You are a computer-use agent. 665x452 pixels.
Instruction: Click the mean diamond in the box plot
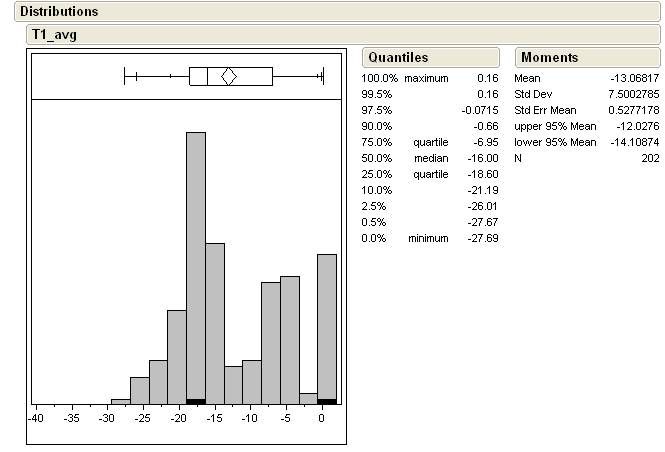pyautogui.click(x=228, y=76)
